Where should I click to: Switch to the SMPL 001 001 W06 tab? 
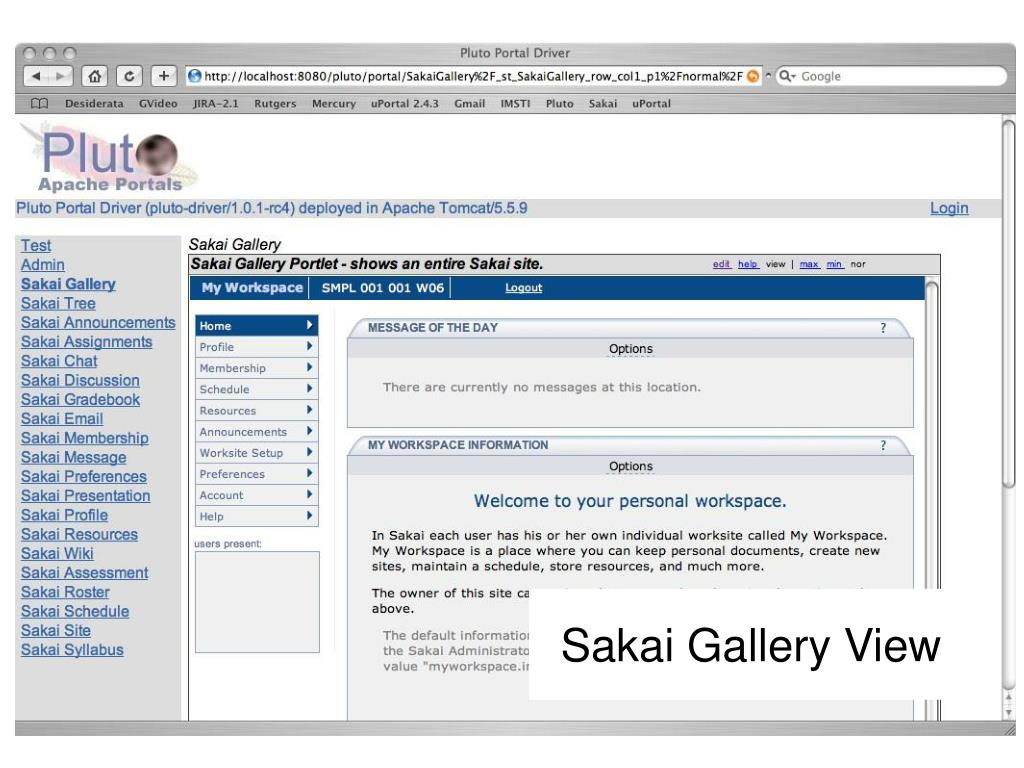[383, 288]
